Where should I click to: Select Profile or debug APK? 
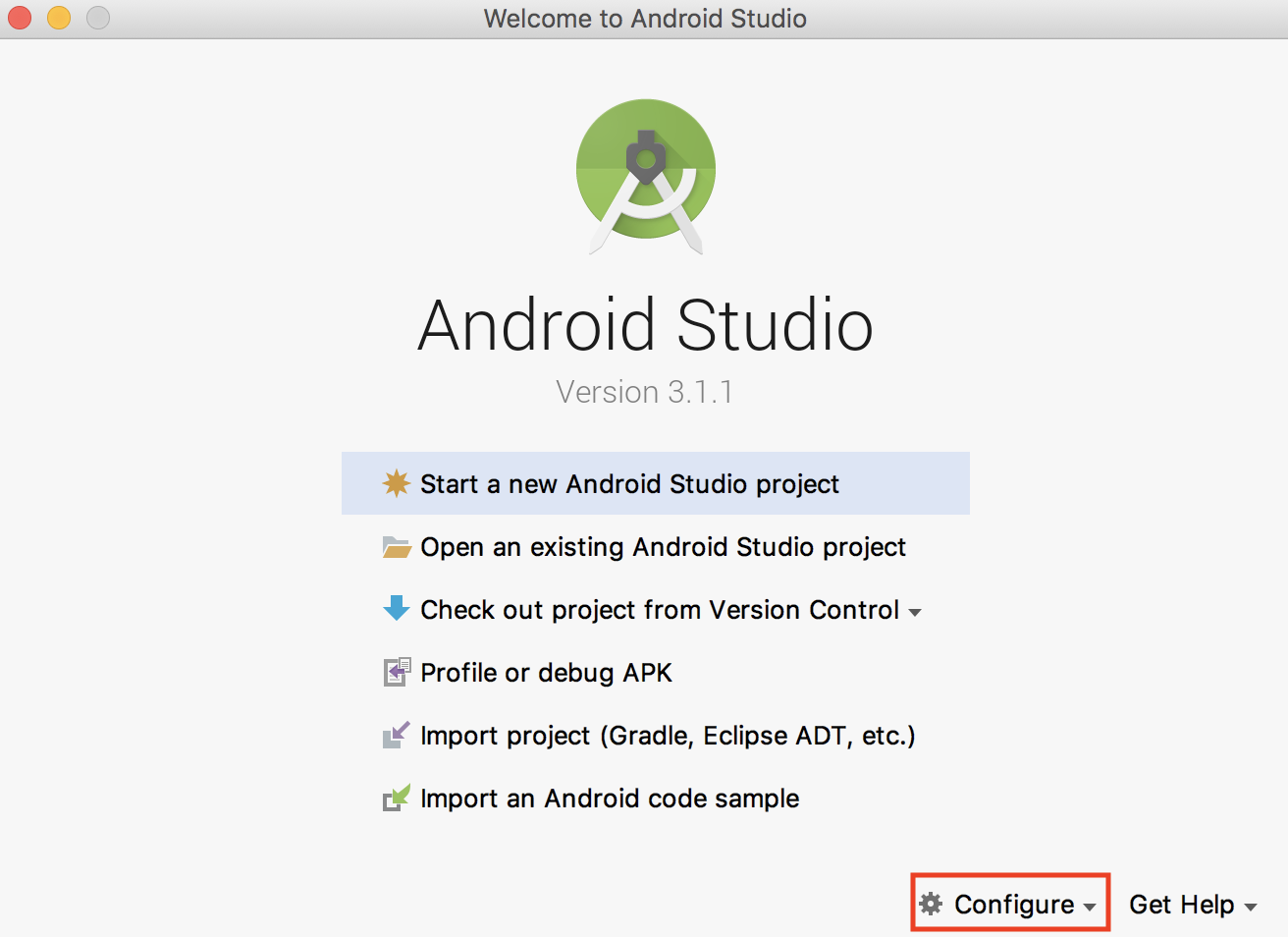(656, 672)
